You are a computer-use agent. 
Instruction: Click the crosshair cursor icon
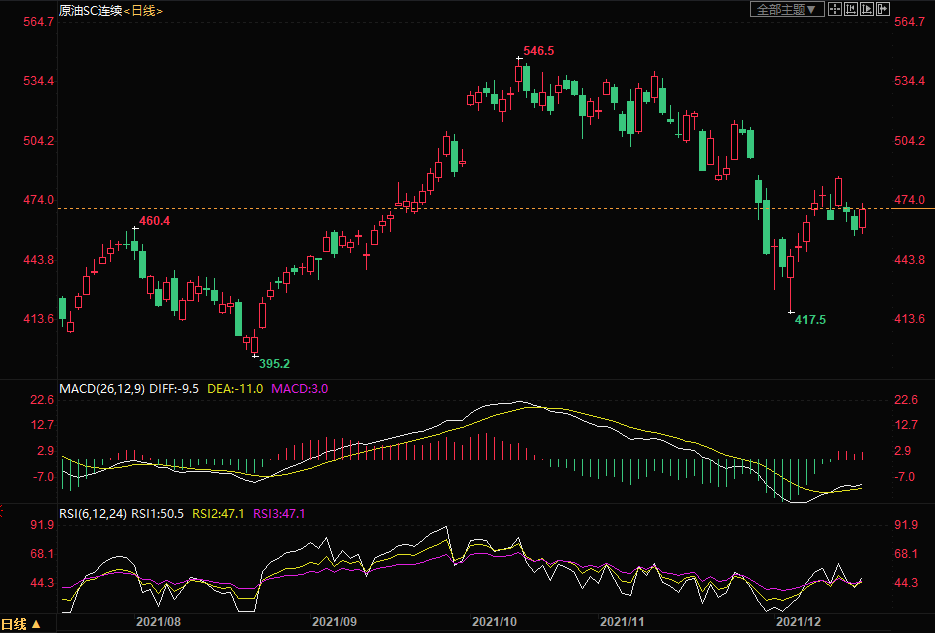(x=836, y=9)
